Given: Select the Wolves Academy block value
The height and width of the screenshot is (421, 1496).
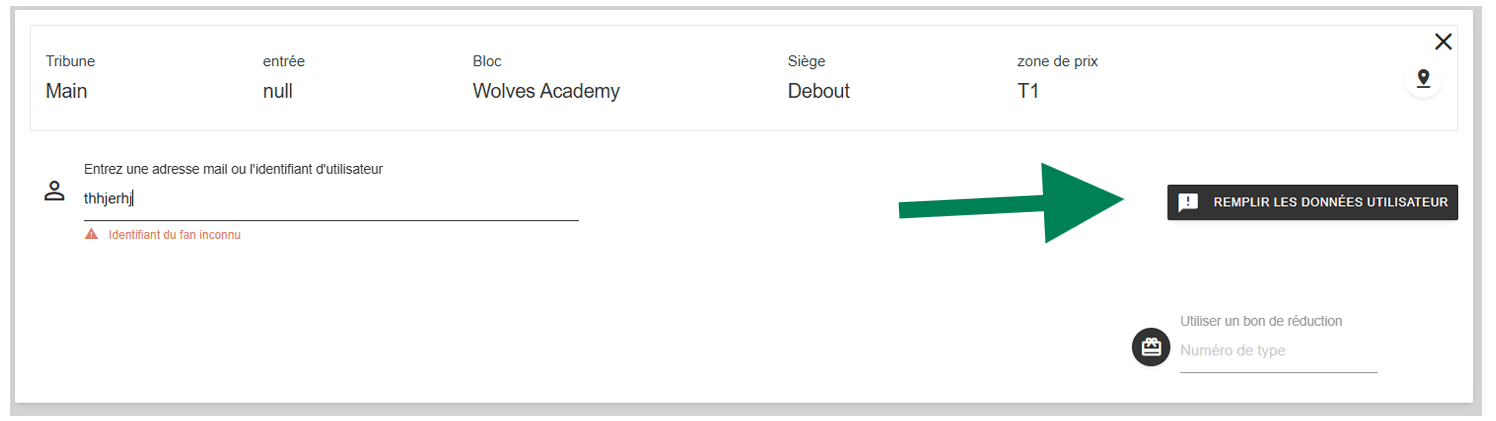Looking at the screenshot, I should click(546, 91).
